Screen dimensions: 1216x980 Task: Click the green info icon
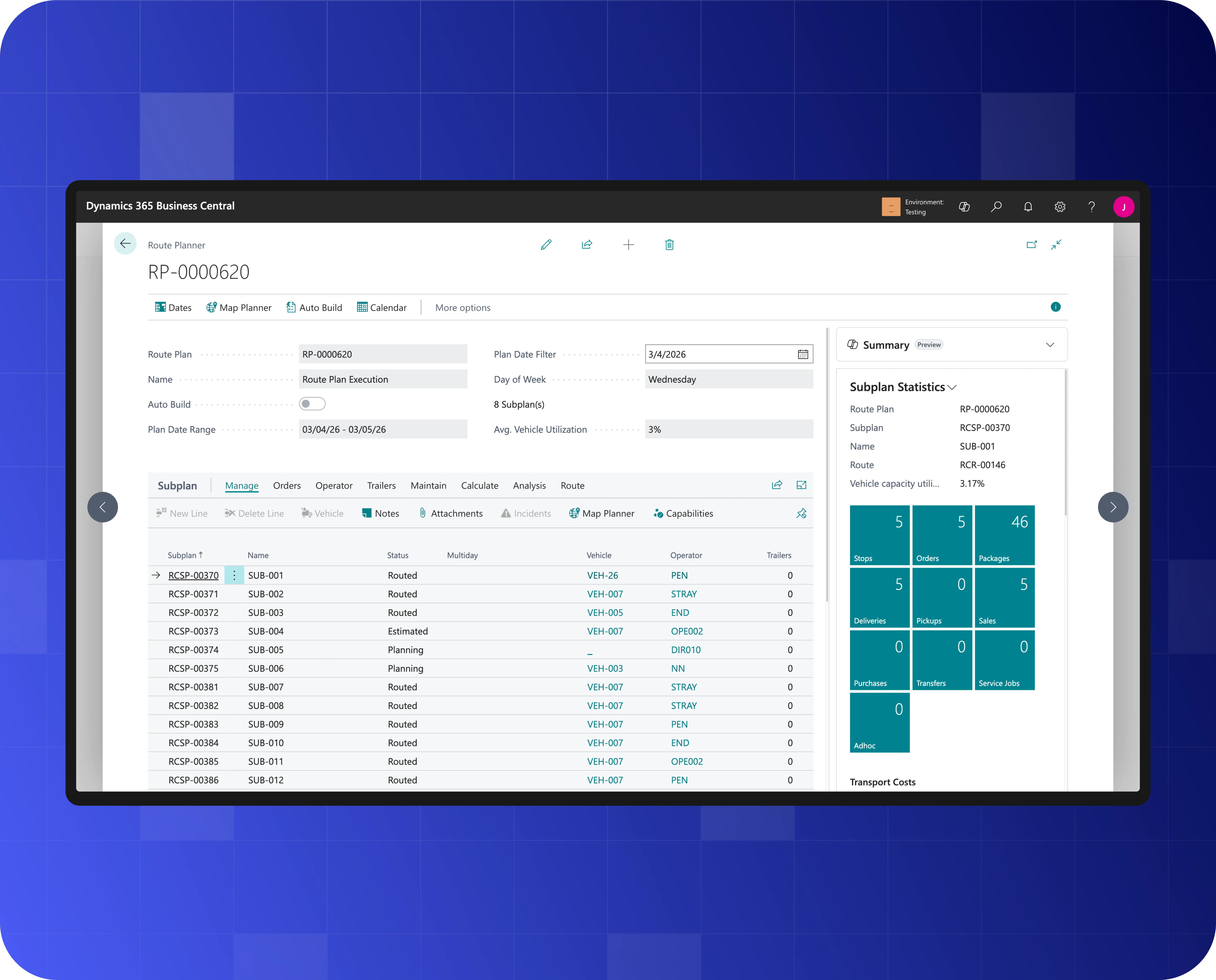1056,307
